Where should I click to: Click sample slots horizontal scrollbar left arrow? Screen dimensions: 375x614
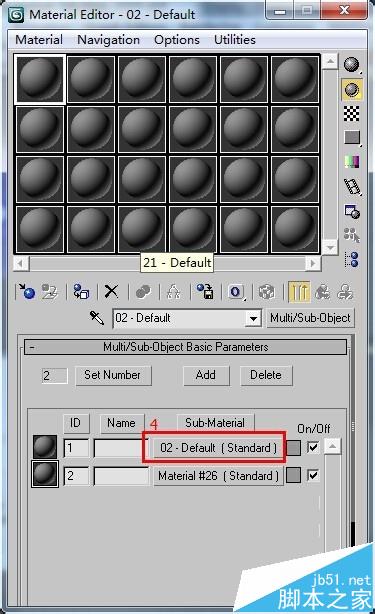coord(21,263)
